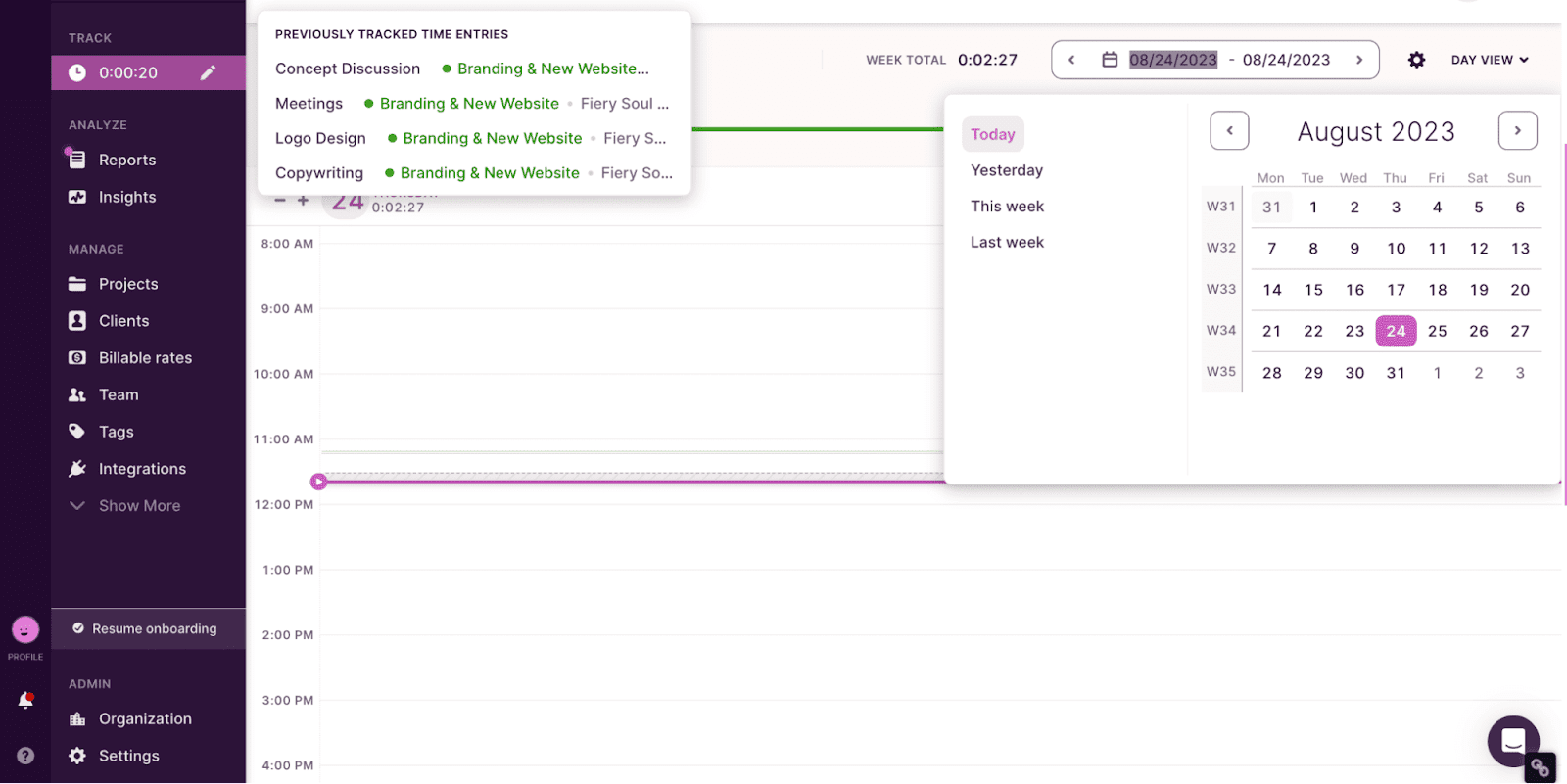Image resolution: width=1567 pixels, height=784 pixels.
Task: Go to the next month in the calendar
Action: point(1517,131)
